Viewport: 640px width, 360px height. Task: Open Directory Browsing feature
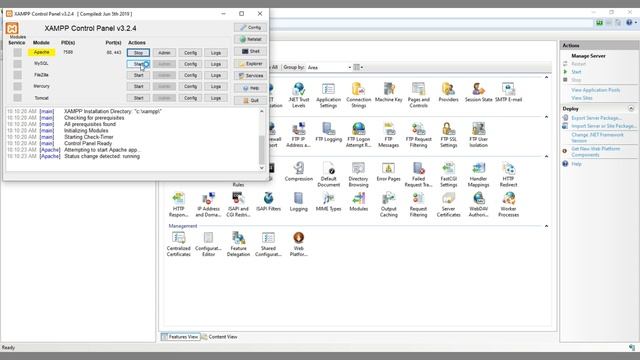358,174
